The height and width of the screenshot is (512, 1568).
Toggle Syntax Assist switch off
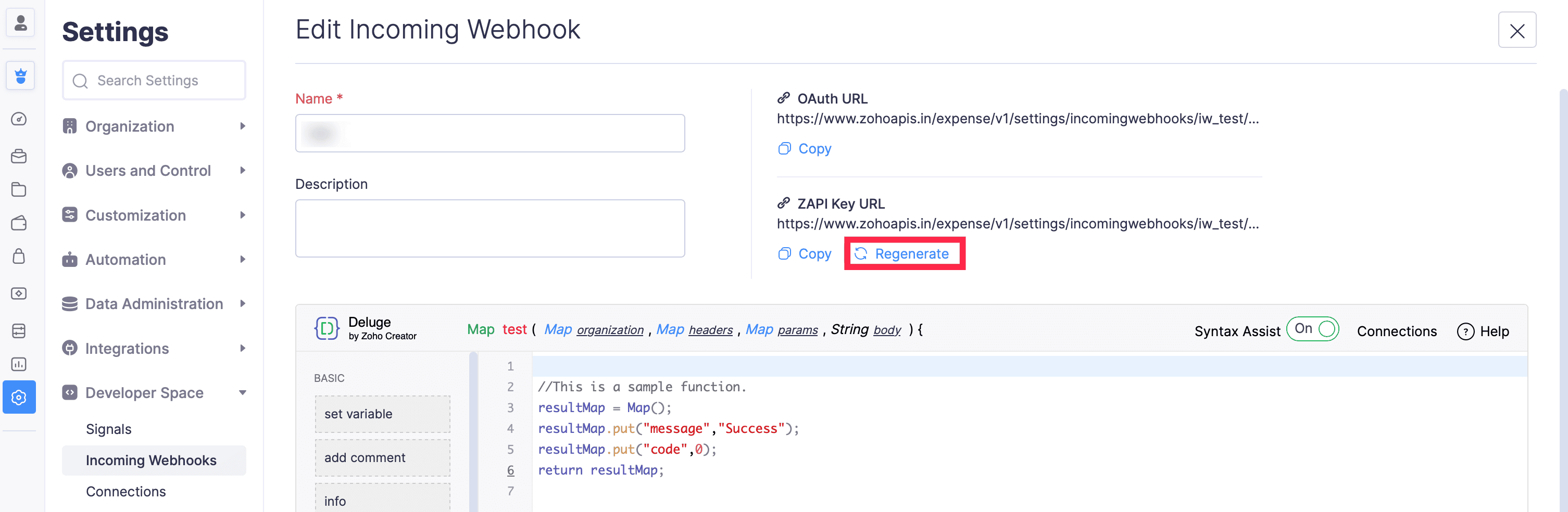[x=1312, y=329]
